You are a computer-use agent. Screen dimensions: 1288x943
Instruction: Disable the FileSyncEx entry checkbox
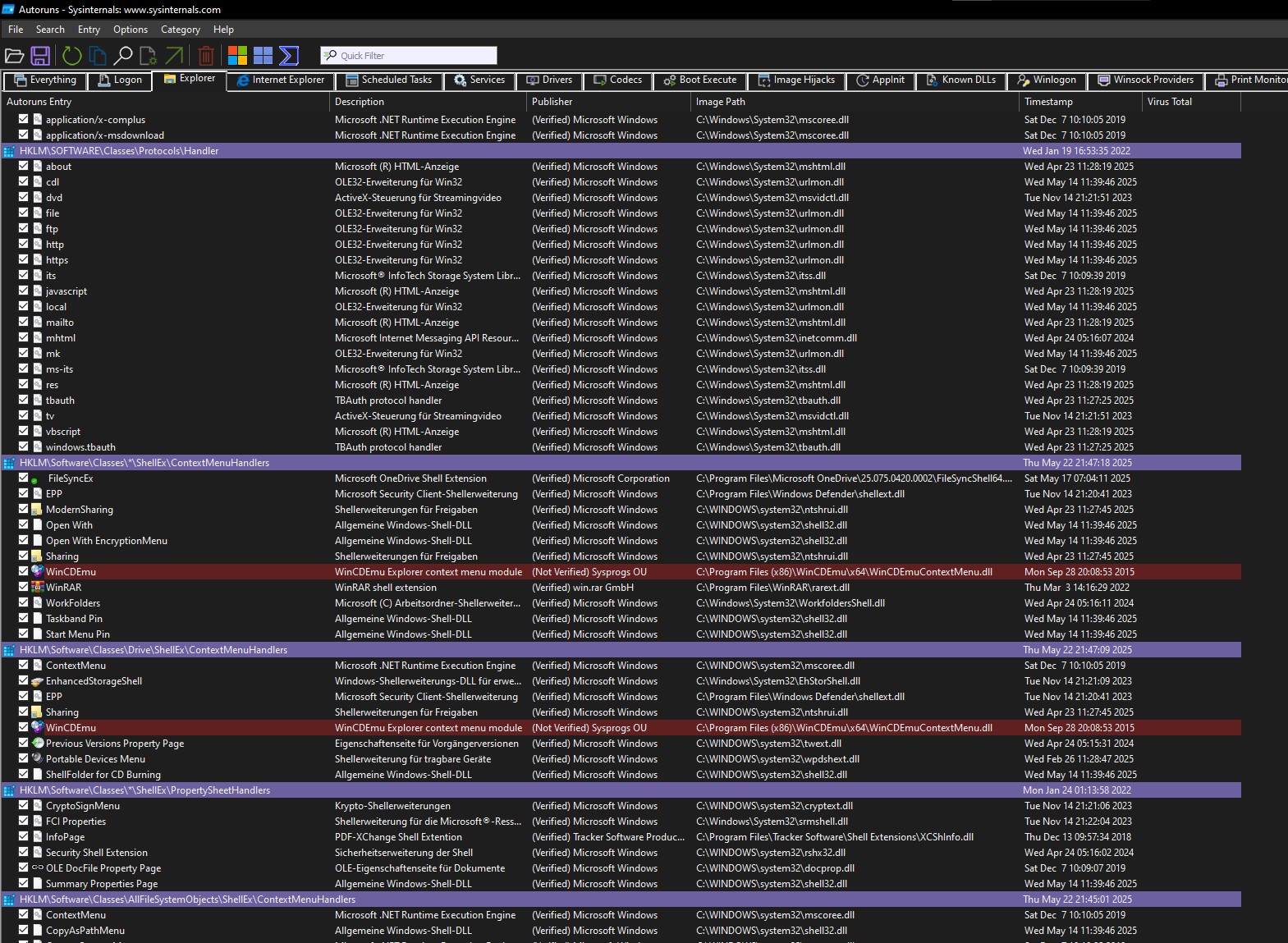(x=24, y=478)
